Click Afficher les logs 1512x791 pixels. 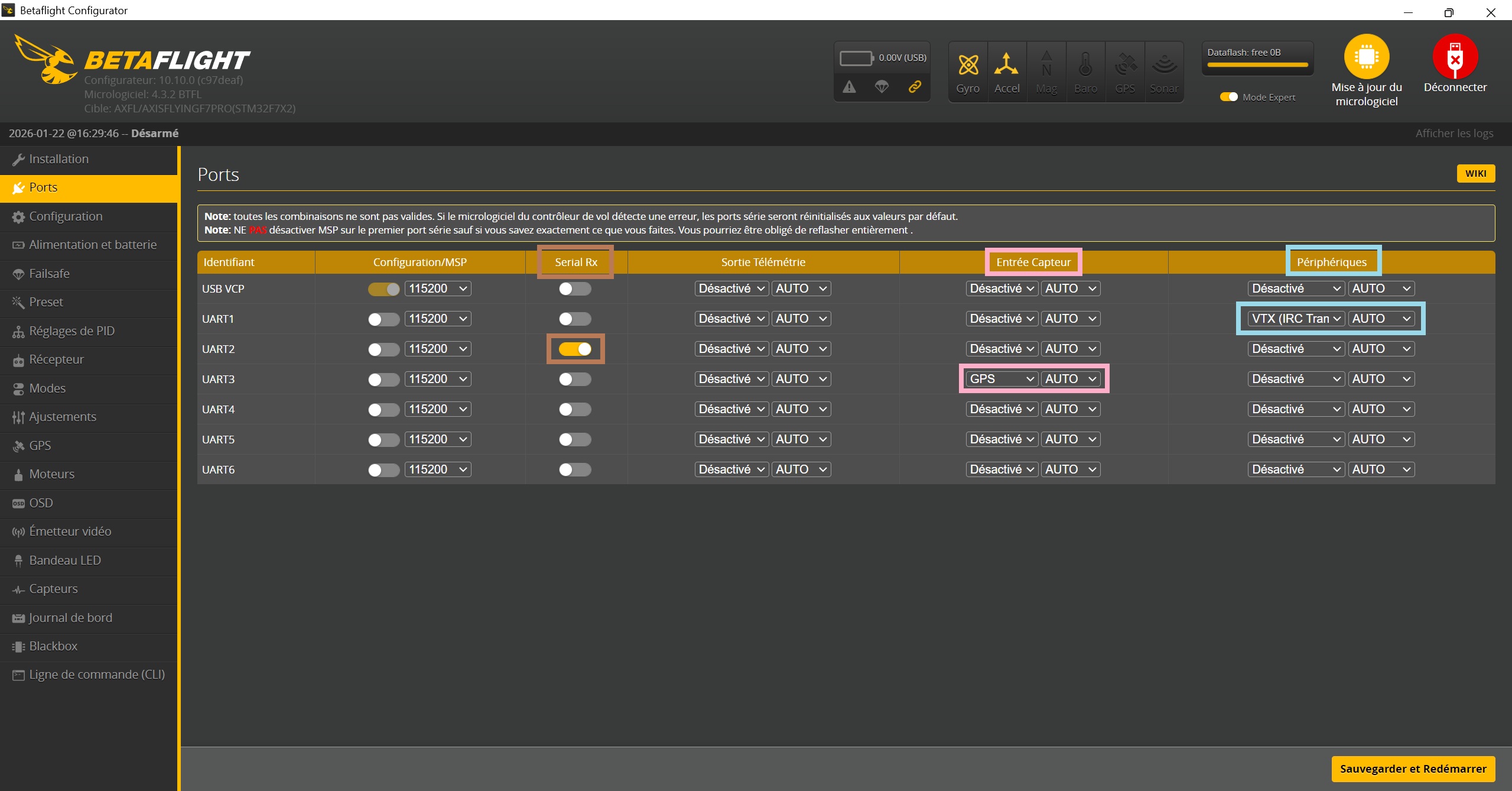pos(1454,134)
